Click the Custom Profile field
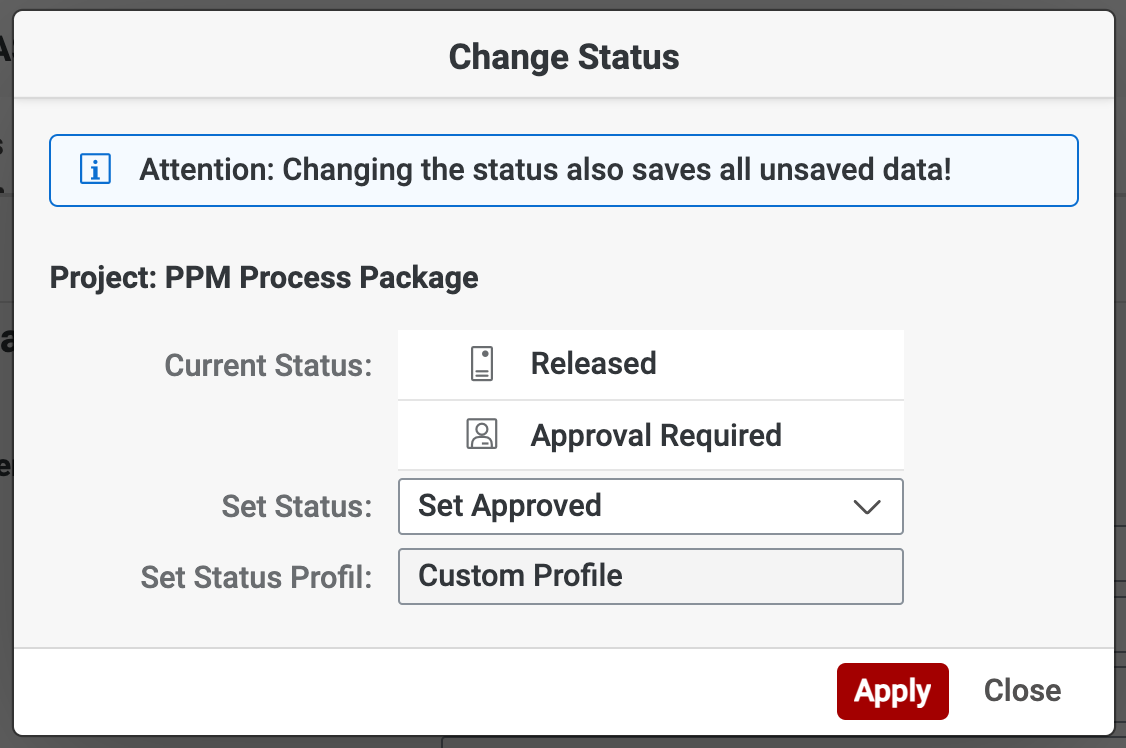The image size is (1126, 748). tap(650, 576)
